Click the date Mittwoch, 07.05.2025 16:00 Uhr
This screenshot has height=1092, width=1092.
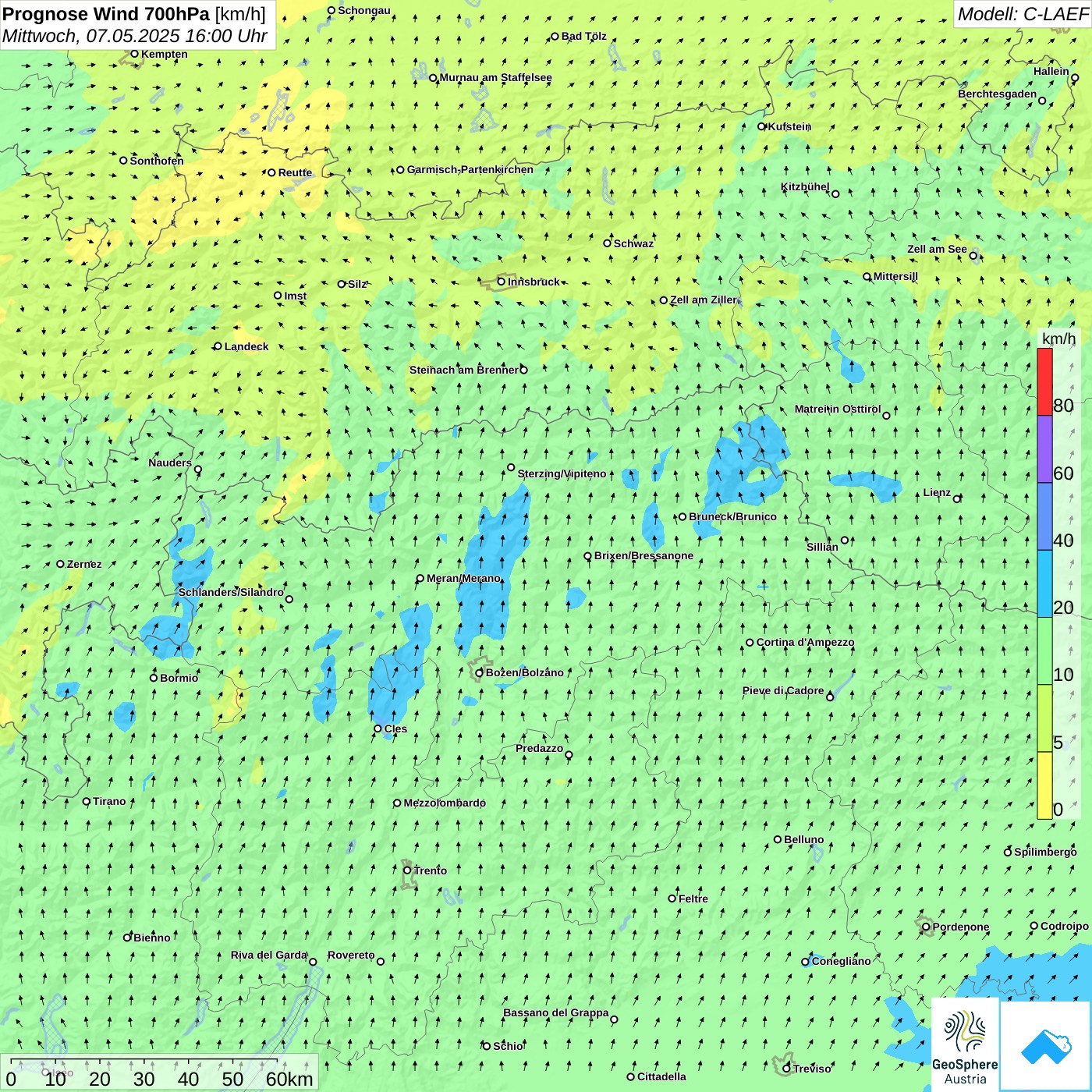(135, 36)
